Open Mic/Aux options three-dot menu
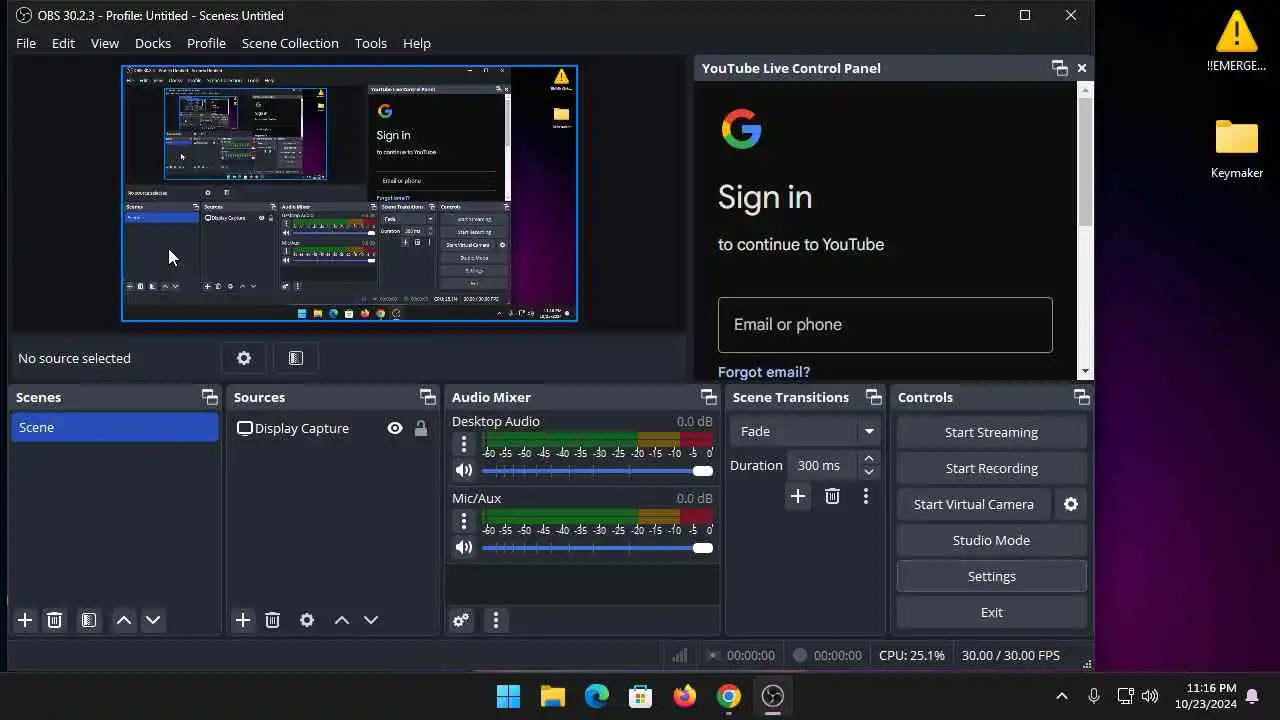1280x720 pixels. click(x=463, y=521)
